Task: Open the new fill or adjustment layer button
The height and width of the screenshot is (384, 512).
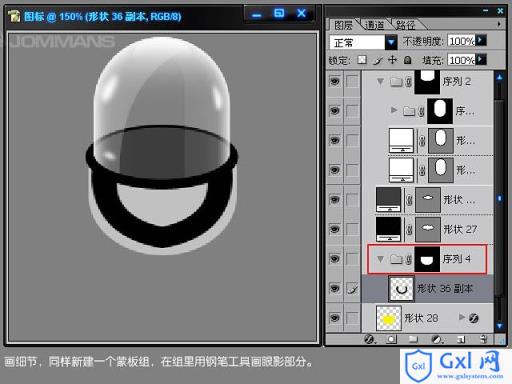Action: click(437, 339)
